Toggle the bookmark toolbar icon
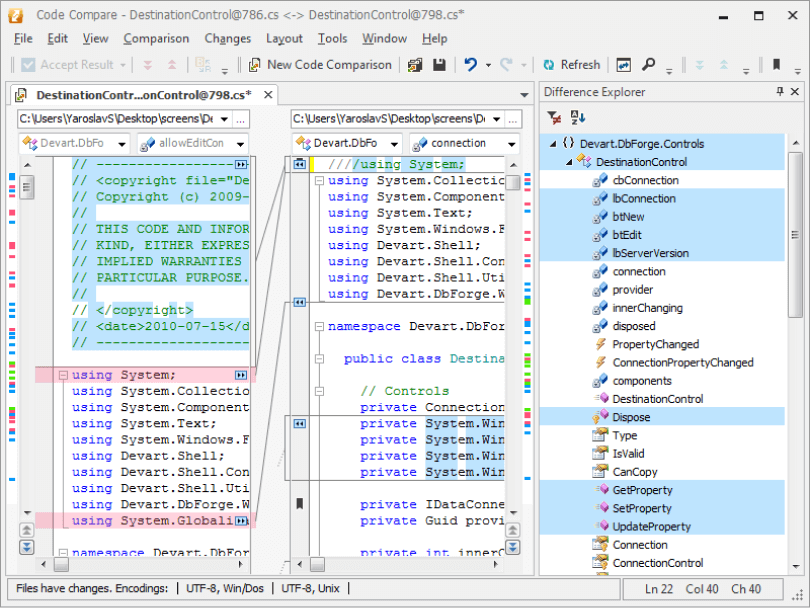This screenshot has width=810, height=608. (x=776, y=65)
